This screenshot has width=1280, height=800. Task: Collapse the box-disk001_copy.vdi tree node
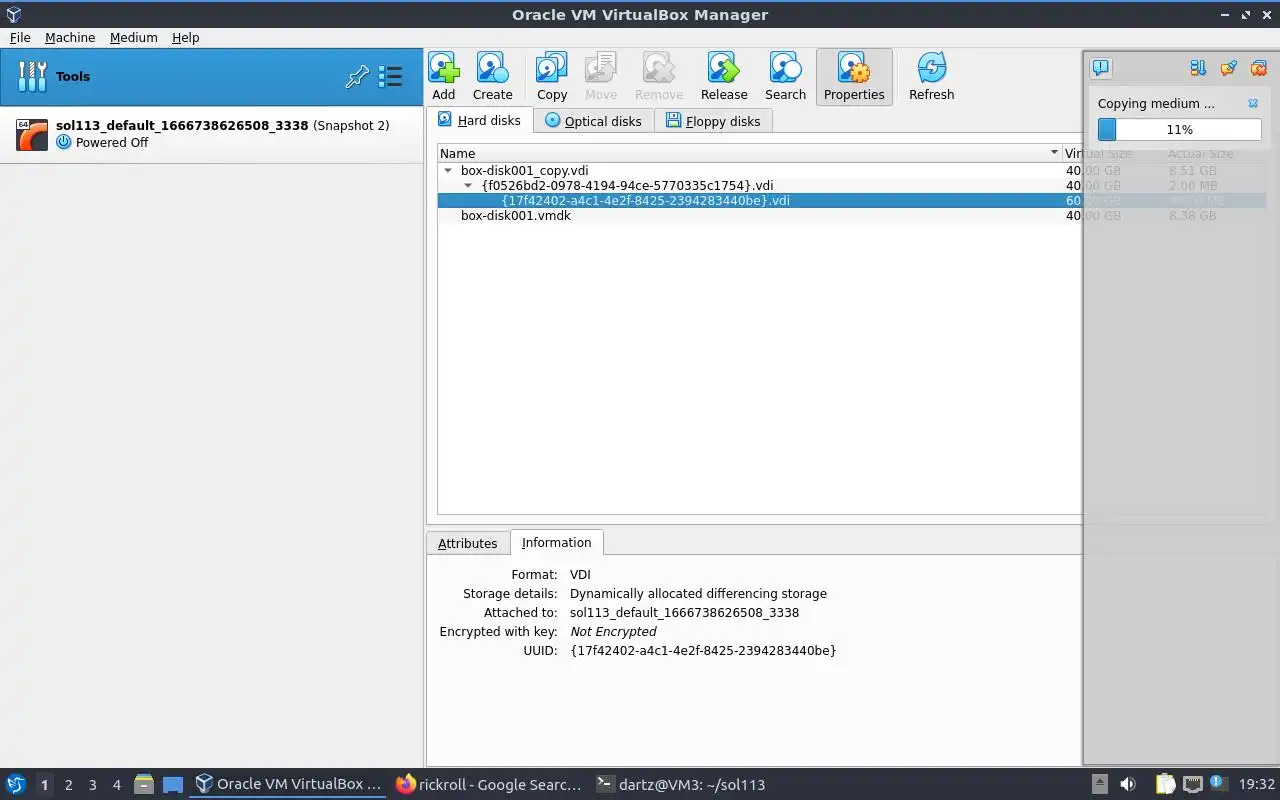(448, 171)
